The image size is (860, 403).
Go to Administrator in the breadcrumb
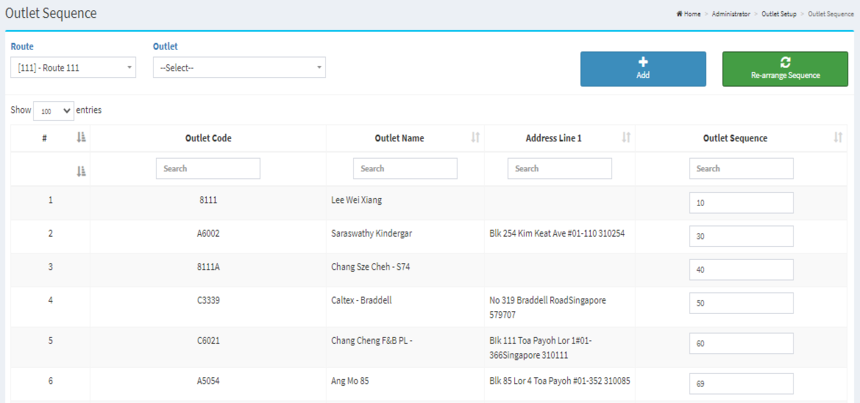730,14
